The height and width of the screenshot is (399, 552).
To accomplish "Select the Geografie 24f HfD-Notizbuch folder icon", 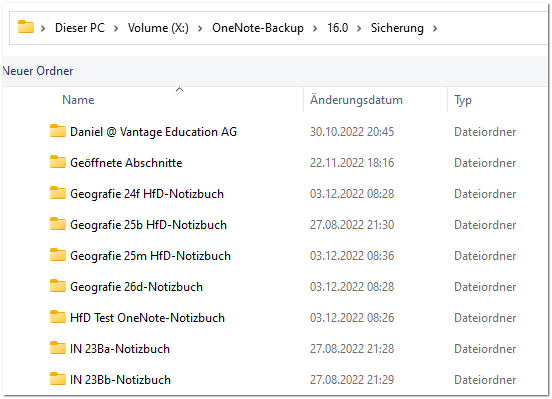I will tap(58, 193).
